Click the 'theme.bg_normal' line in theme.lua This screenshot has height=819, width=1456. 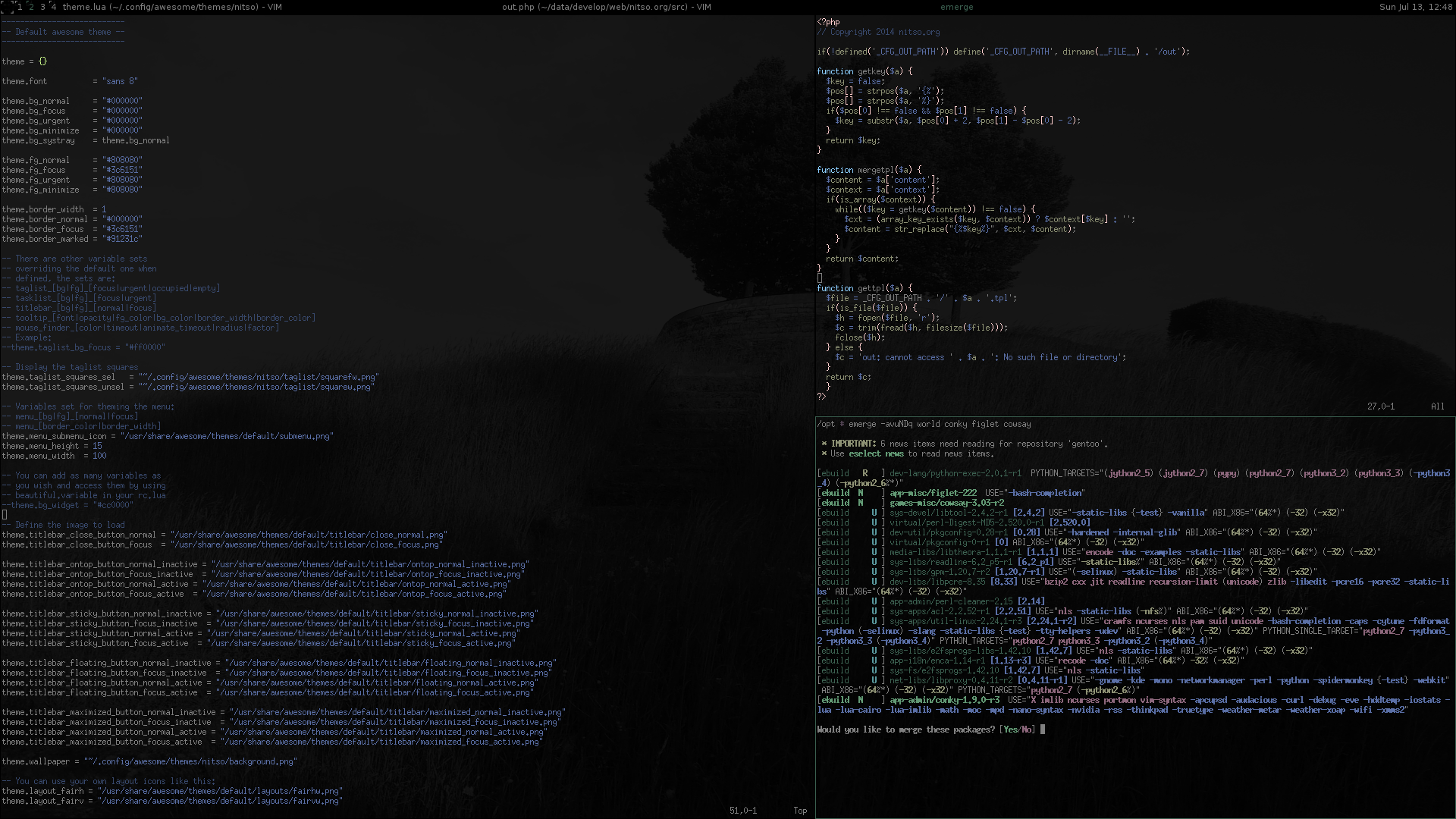pos(72,101)
